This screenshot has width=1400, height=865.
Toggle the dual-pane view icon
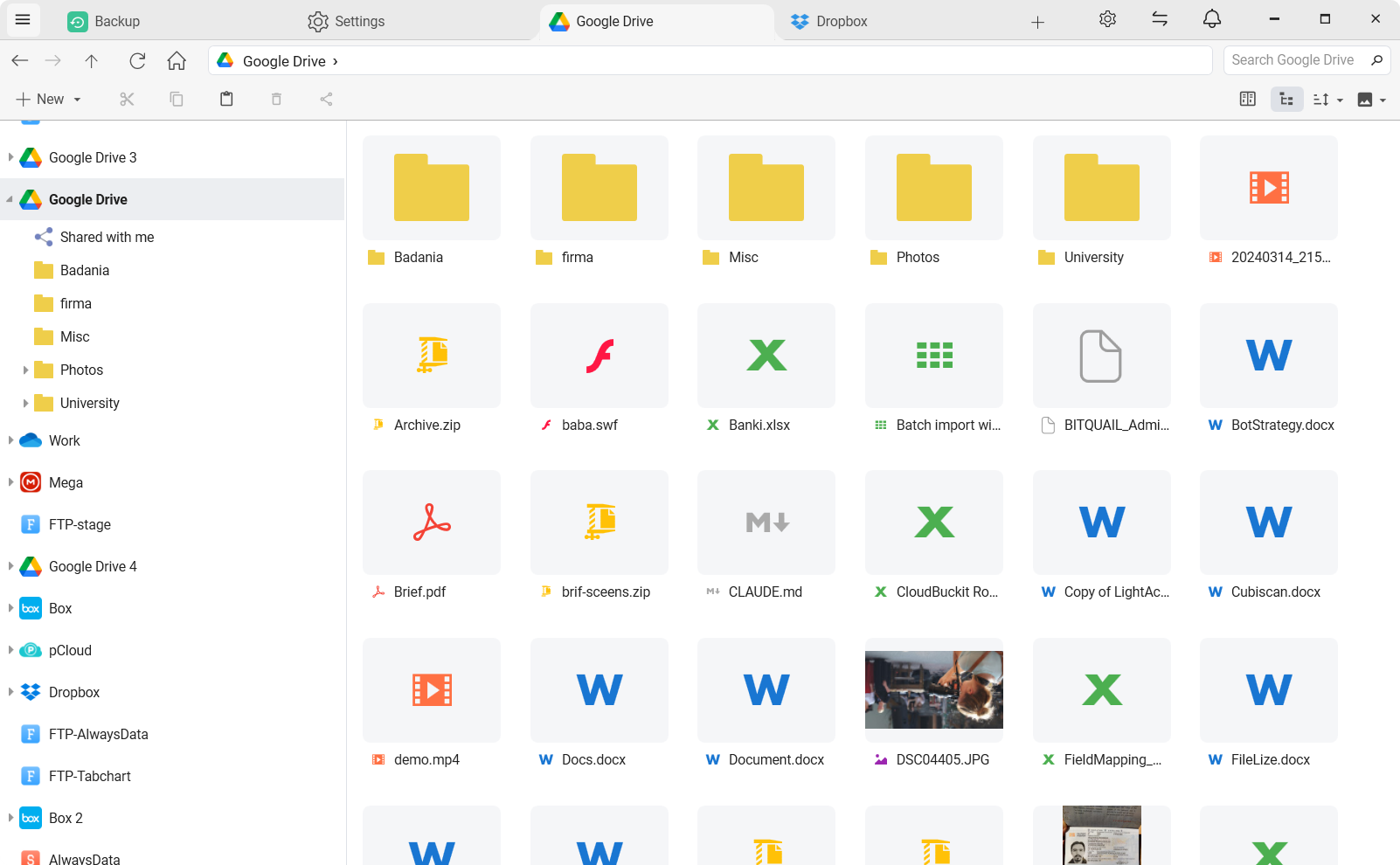1248,100
